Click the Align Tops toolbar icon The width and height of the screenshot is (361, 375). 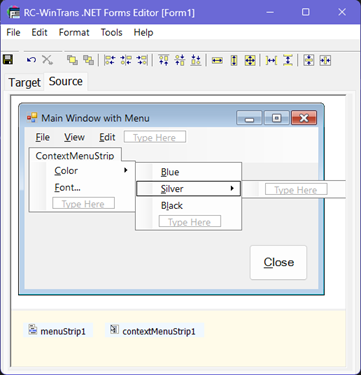pyautogui.click(x=164, y=60)
